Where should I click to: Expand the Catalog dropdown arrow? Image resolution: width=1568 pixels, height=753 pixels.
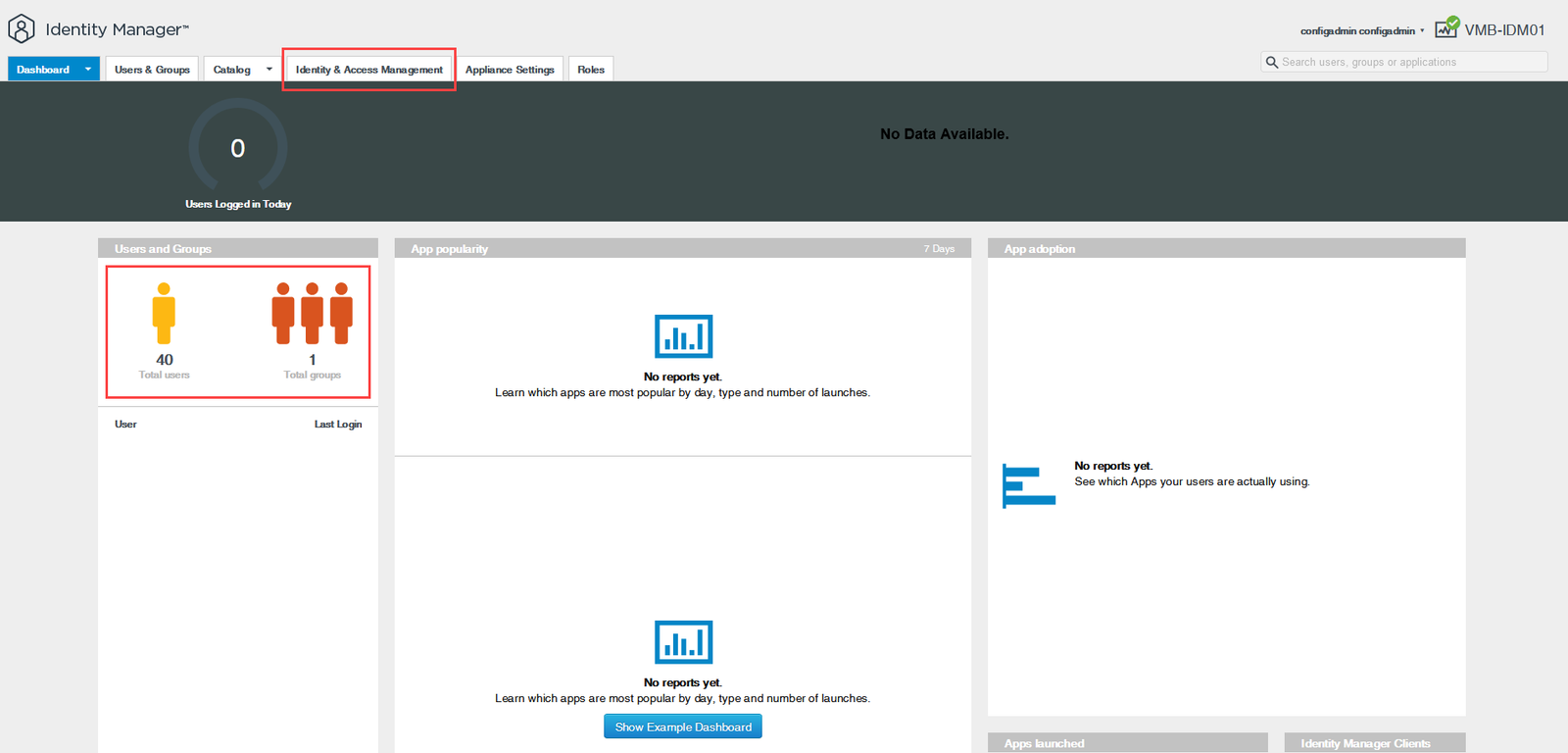(x=269, y=69)
